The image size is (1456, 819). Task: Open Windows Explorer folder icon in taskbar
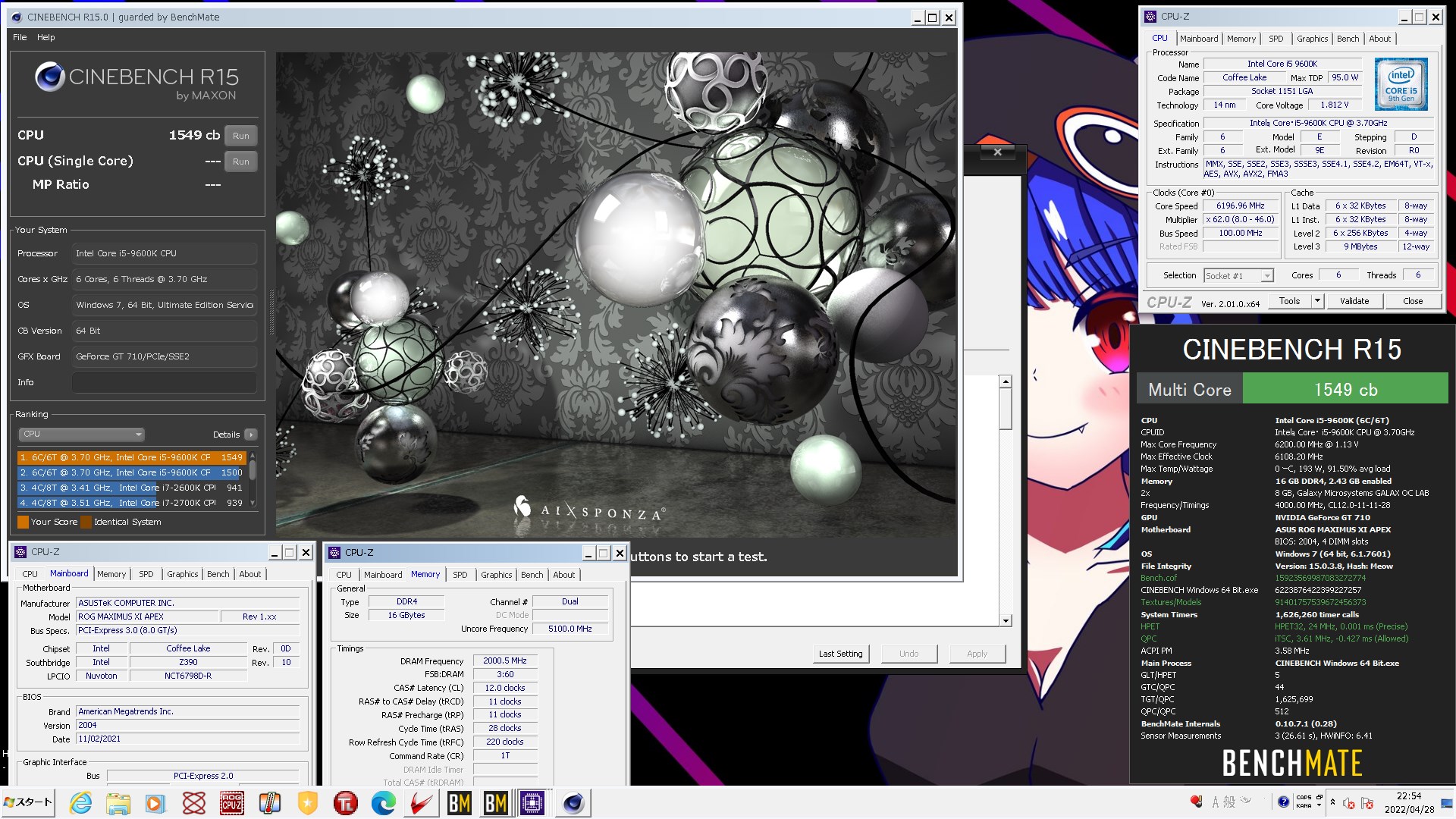click(x=118, y=803)
